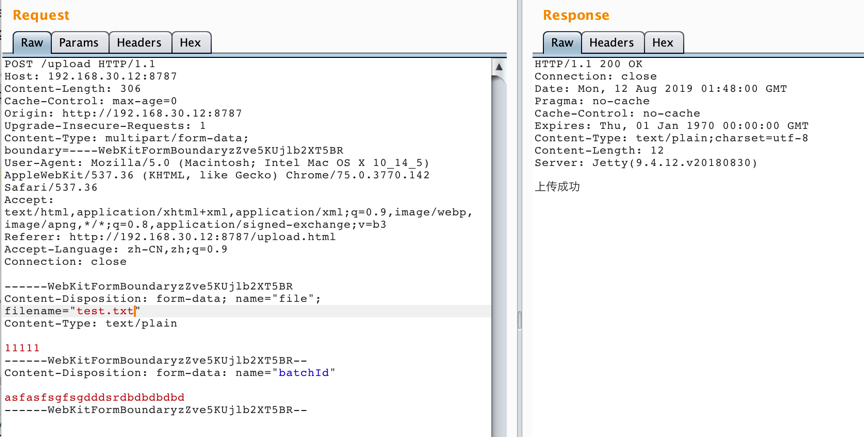Screen dimensions: 864x437
Task: Click the Server: Jetty response header line
Action: (x=646, y=163)
